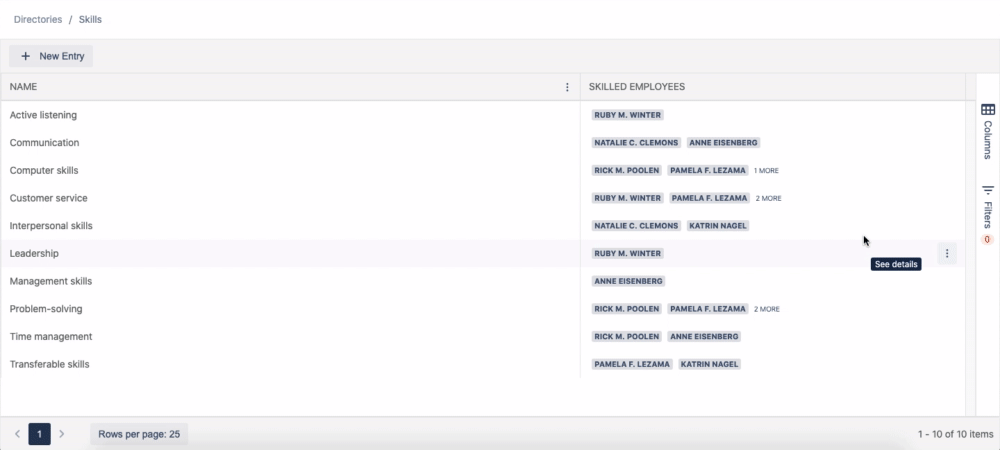Open the NAME column options menu

pyautogui.click(x=568, y=87)
